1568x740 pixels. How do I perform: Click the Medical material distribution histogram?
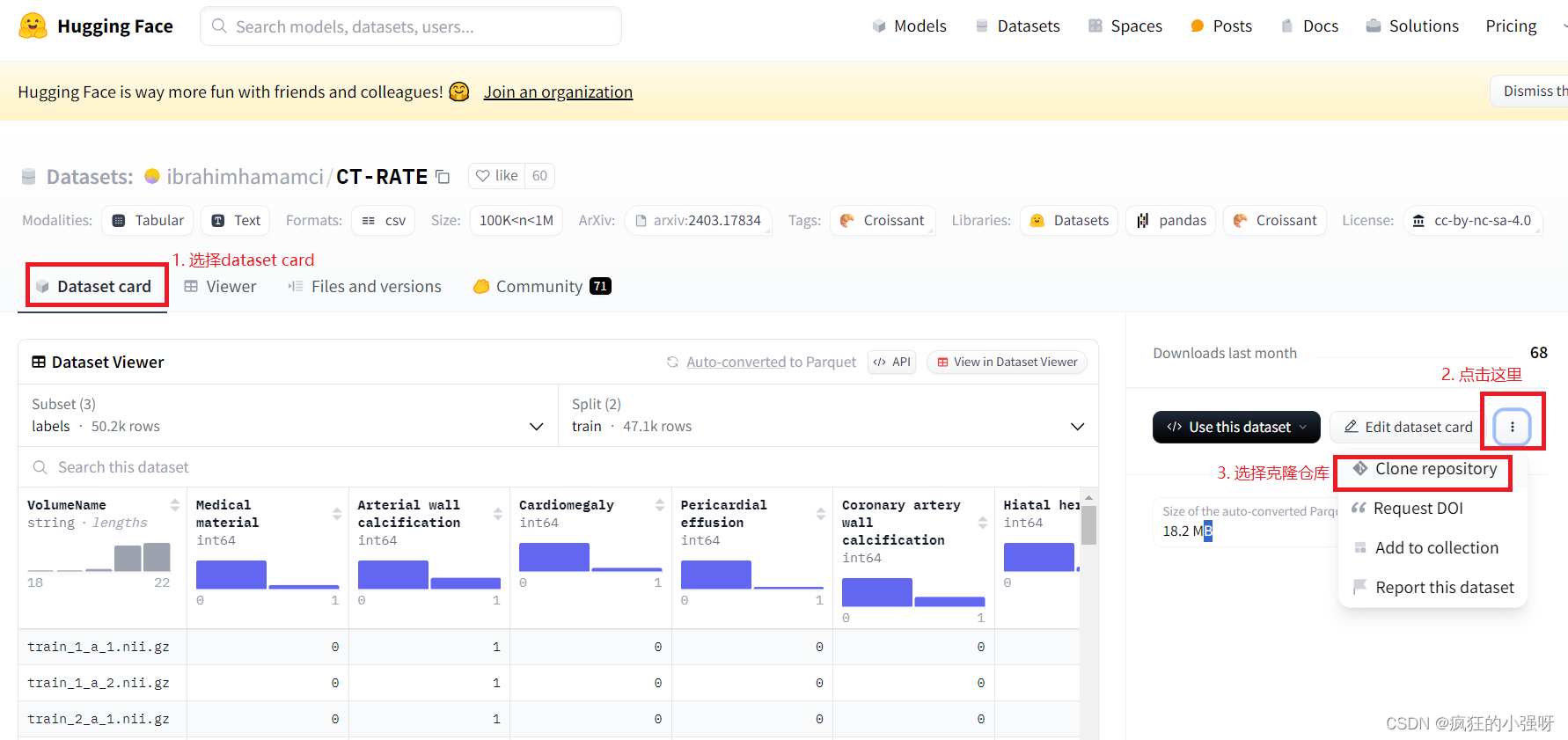click(267, 575)
